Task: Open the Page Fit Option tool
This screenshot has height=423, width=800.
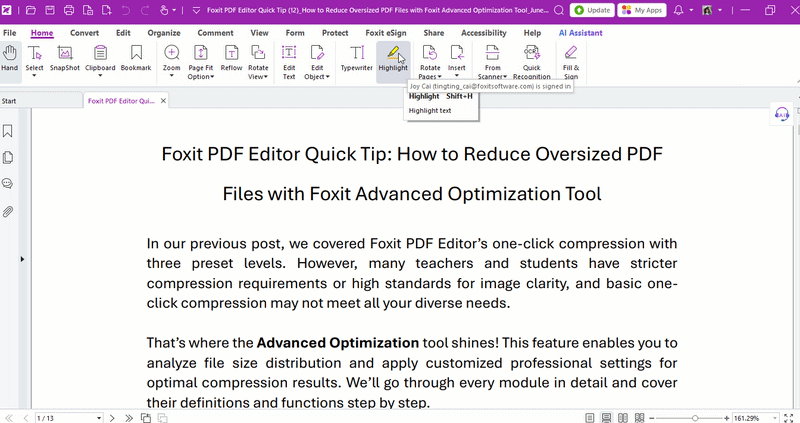Action: 201,62
